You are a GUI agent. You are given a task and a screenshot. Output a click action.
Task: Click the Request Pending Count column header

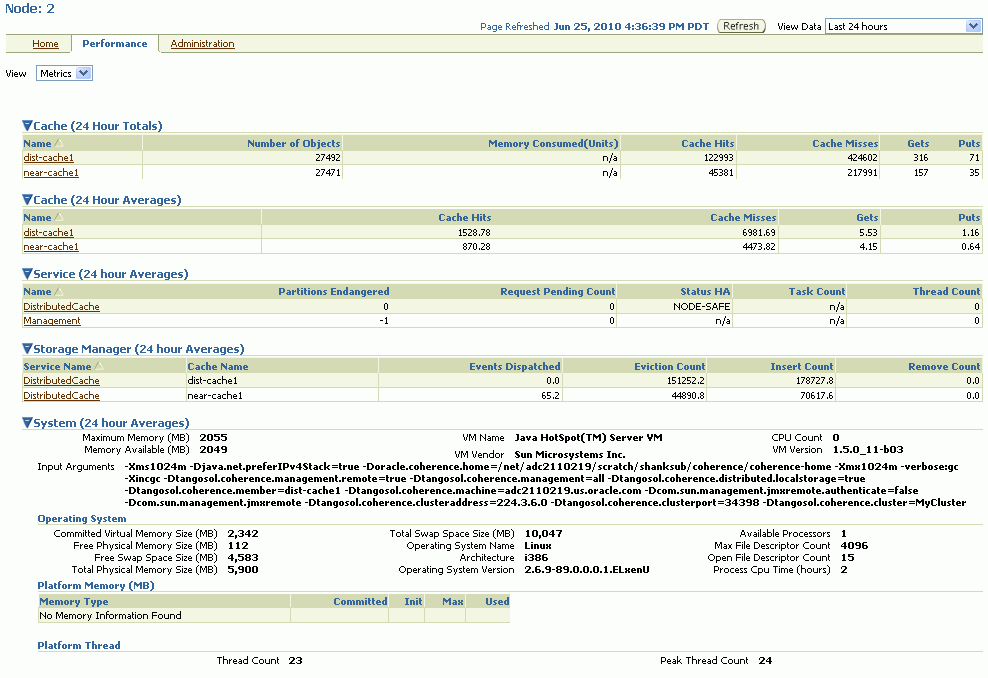(558, 291)
